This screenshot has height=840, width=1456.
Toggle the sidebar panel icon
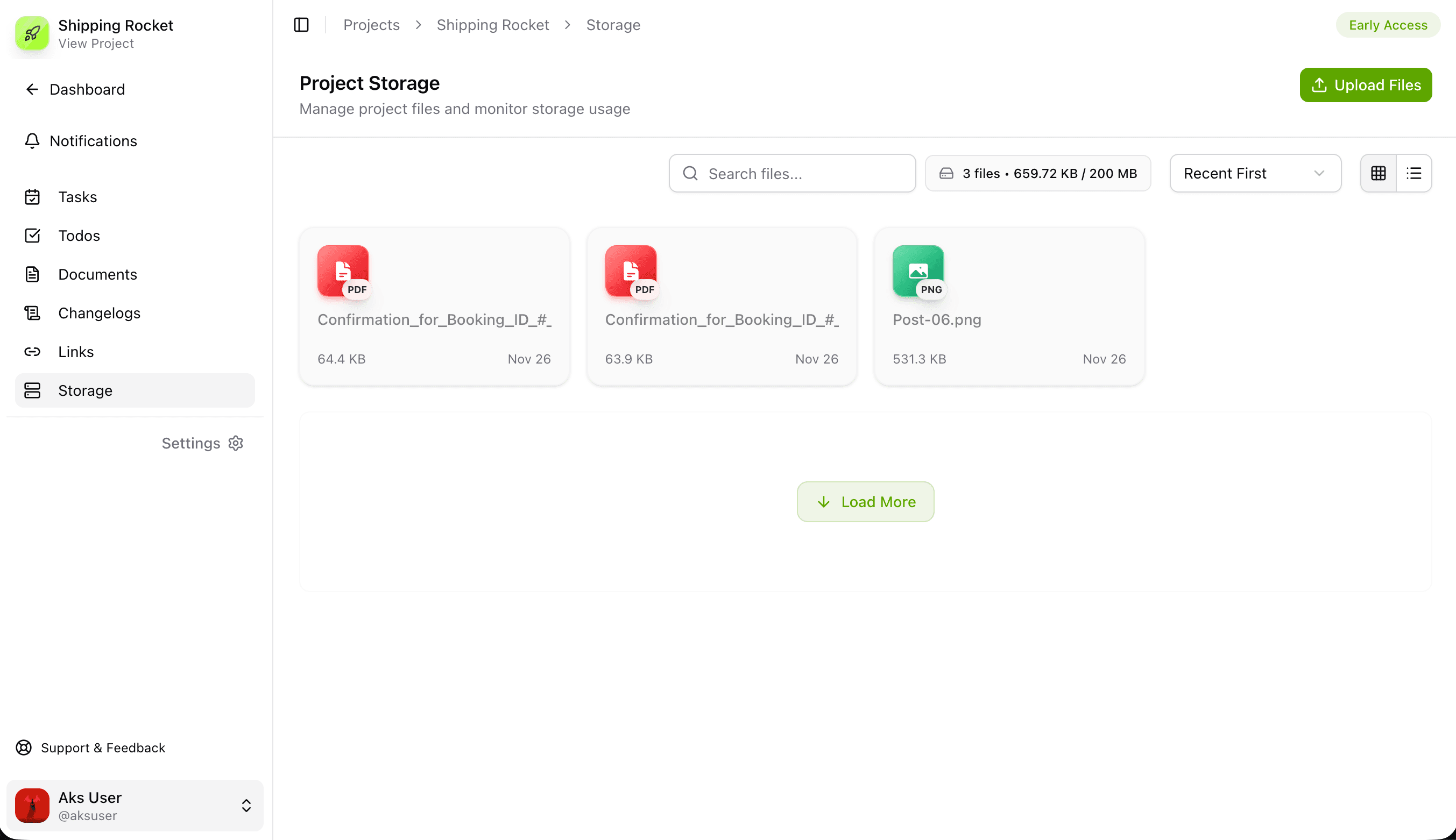(x=301, y=25)
